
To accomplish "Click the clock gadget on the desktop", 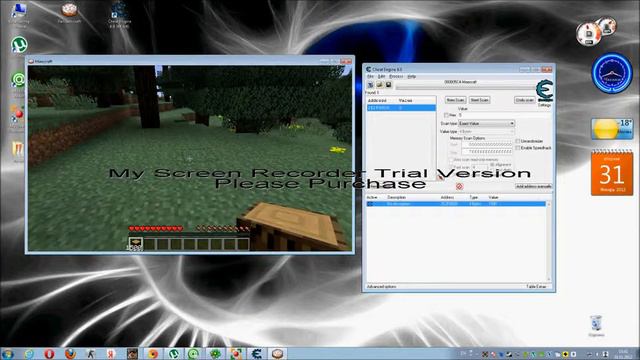I will [612, 73].
